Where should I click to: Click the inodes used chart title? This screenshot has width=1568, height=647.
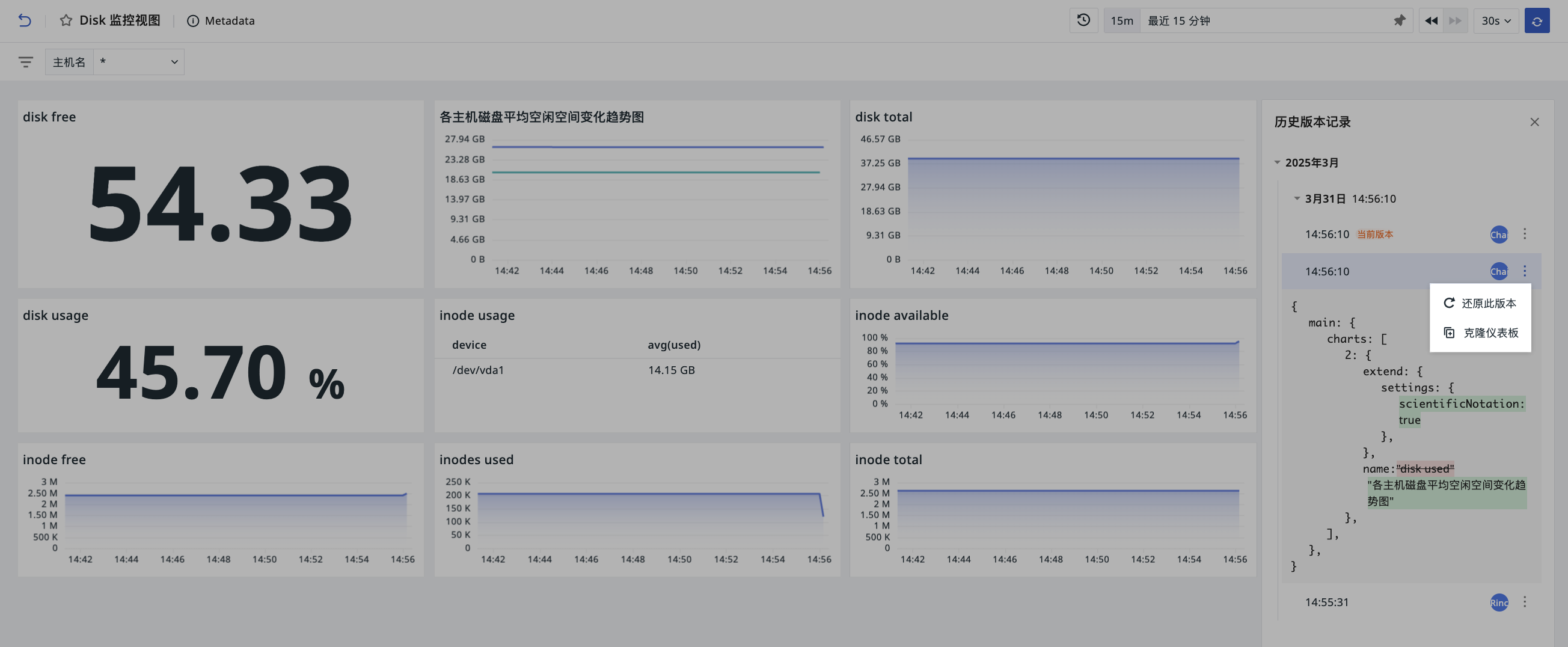pyautogui.click(x=476, y=459)
